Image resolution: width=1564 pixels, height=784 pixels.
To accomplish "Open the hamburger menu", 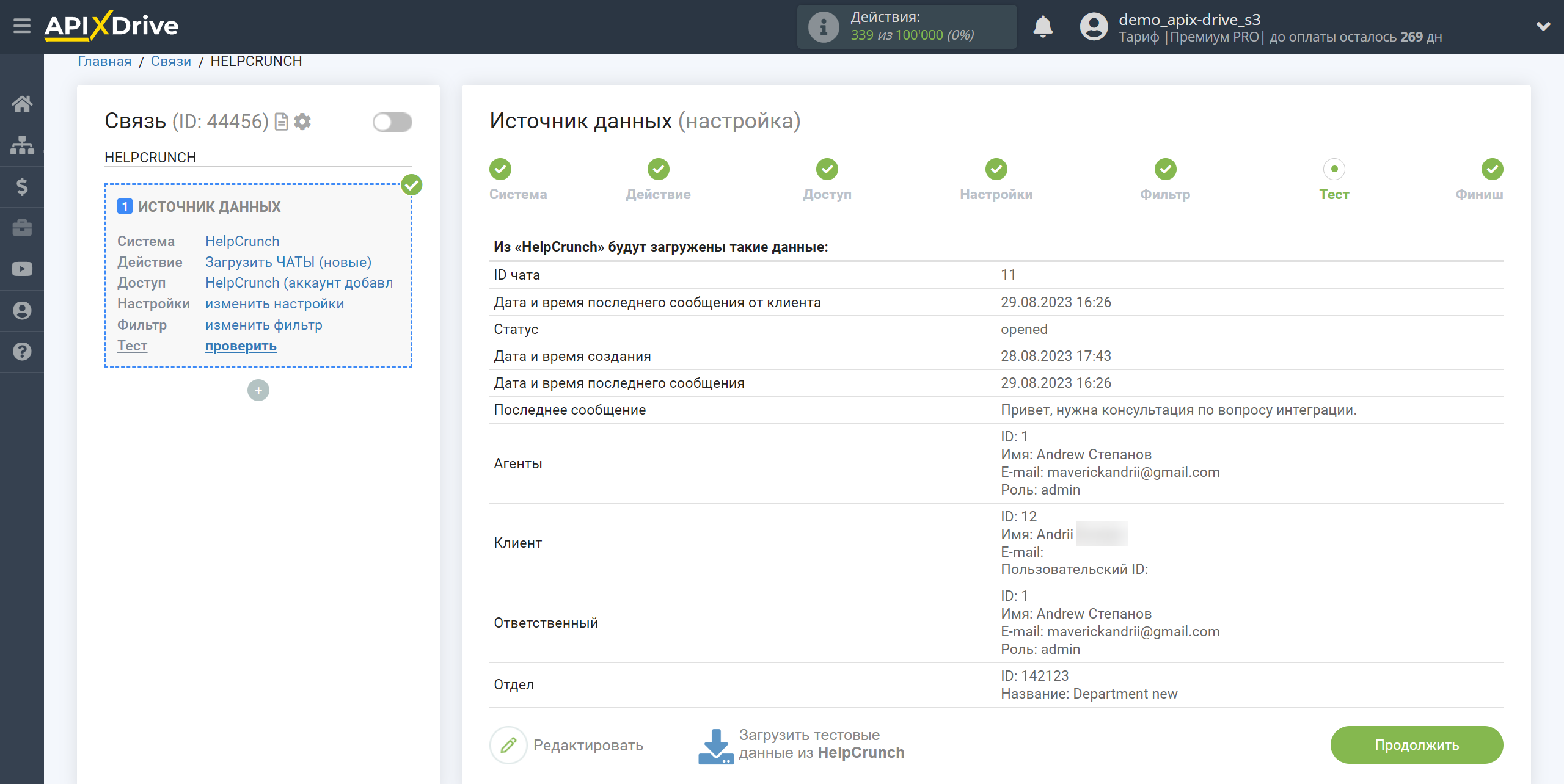I will pos(22,26).
